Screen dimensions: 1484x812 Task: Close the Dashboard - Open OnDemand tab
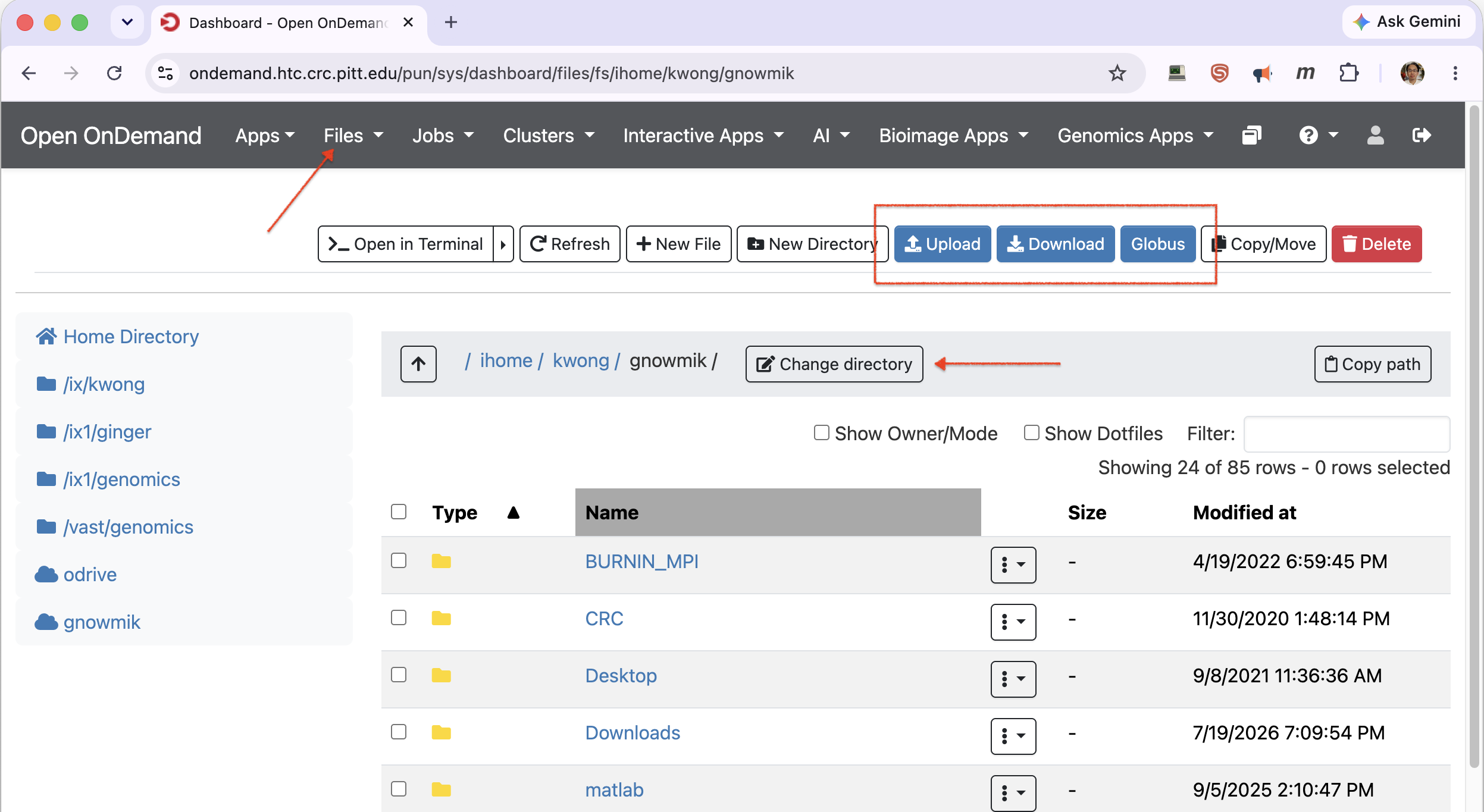coord(408,23)
